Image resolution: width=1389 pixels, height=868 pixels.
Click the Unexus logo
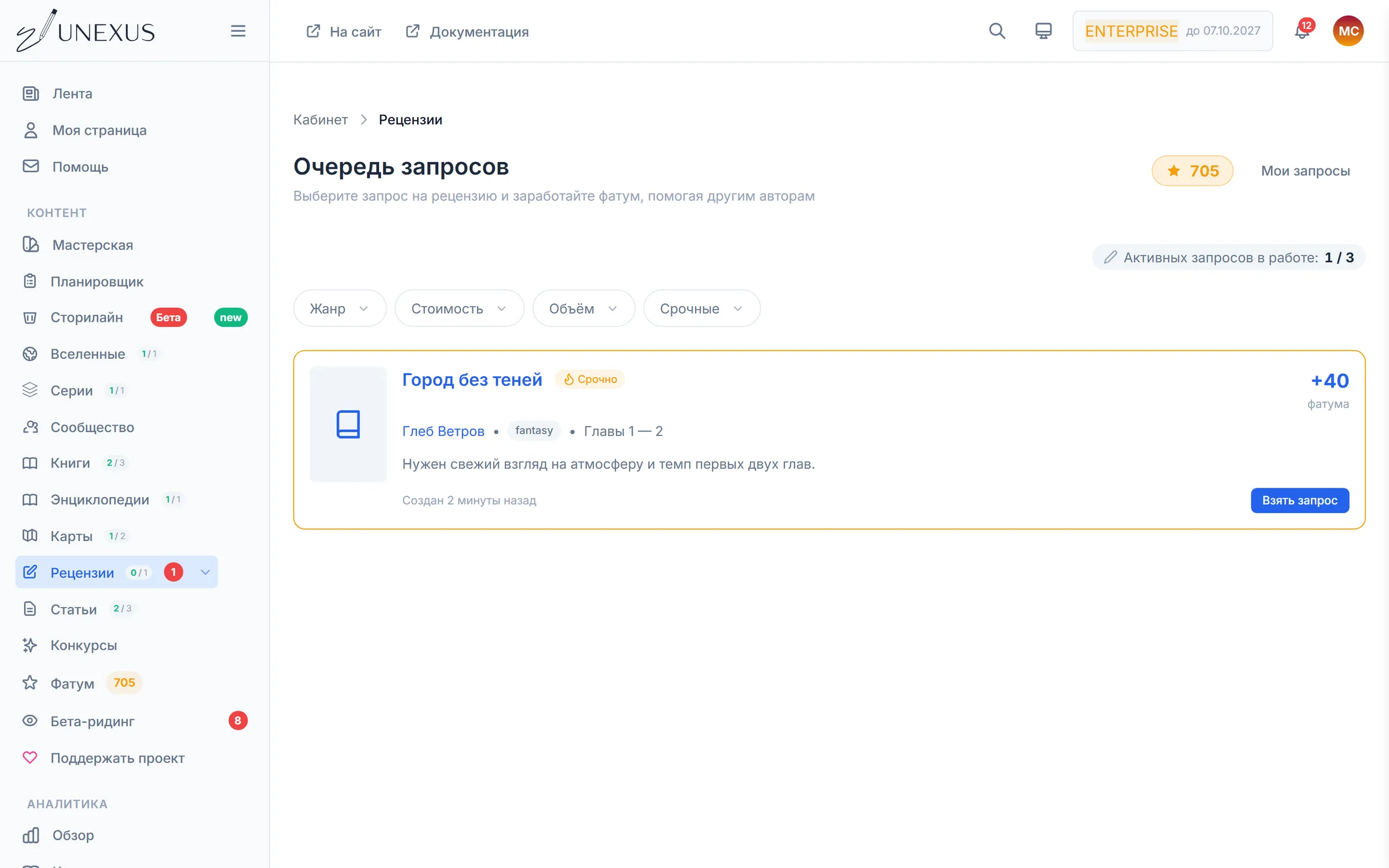pos(86,31)
